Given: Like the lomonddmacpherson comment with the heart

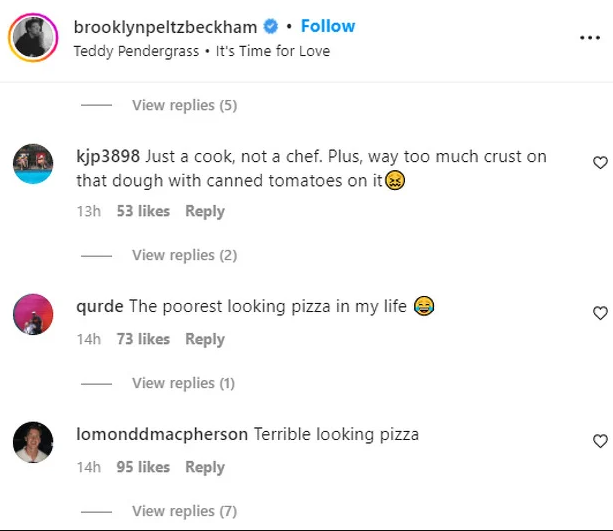Looking at the screenshot, I should (x=600, y=441).
